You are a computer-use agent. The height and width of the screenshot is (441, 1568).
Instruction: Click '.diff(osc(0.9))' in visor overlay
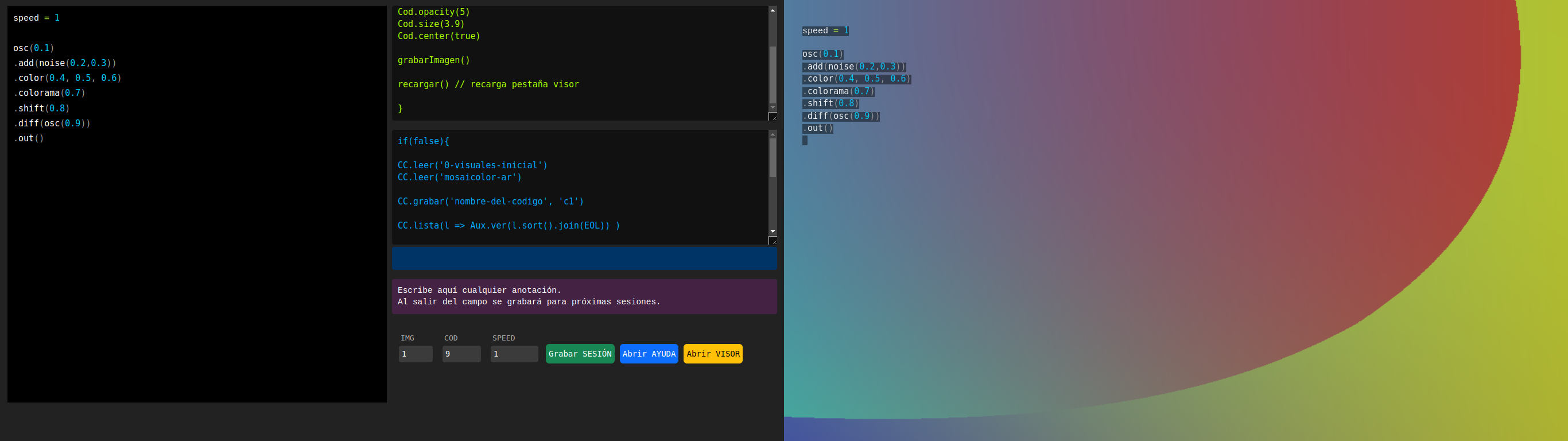[841, 116]
